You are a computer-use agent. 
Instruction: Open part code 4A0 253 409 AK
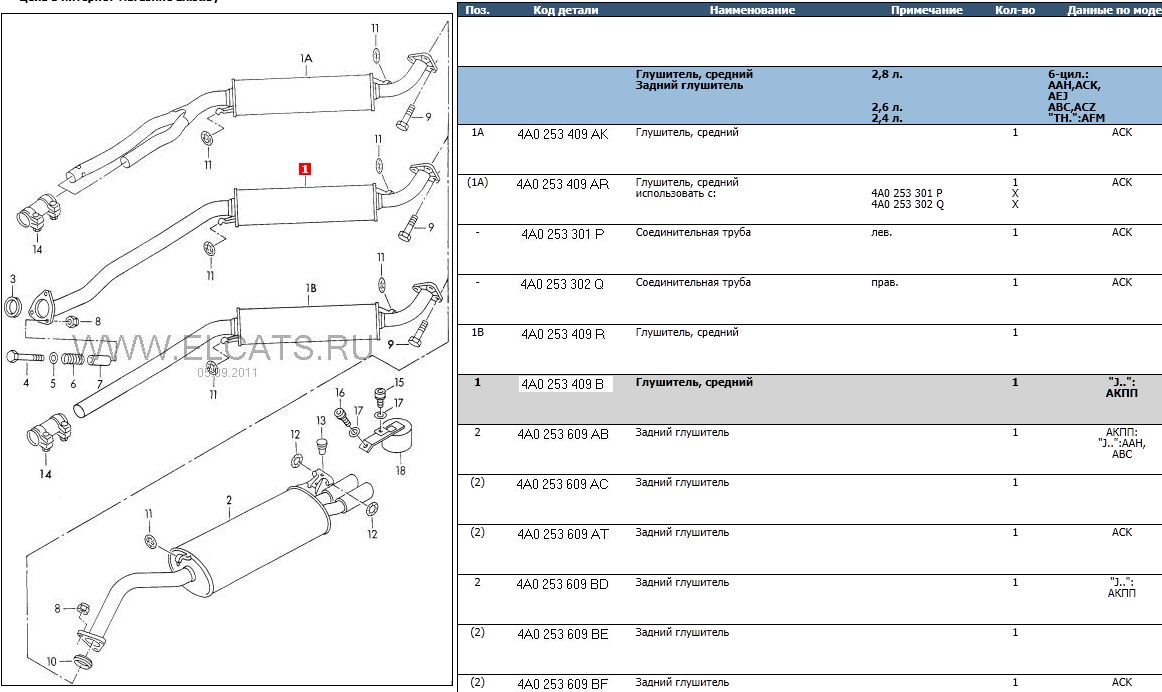tap(562, 134)
